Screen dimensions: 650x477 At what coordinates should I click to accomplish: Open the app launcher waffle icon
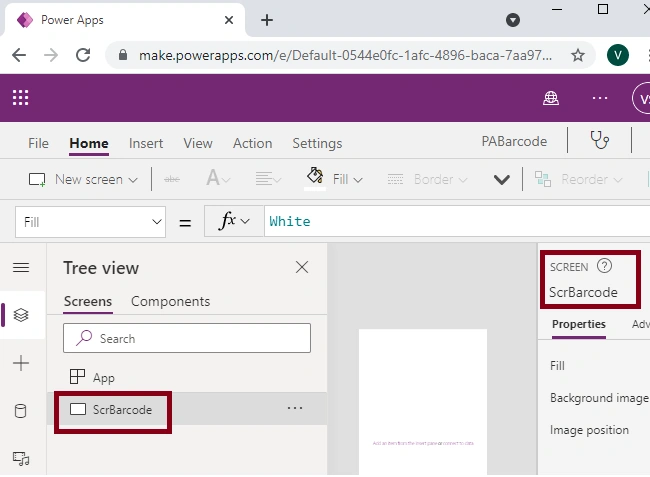pyautogui.click(x=20, y=98)
